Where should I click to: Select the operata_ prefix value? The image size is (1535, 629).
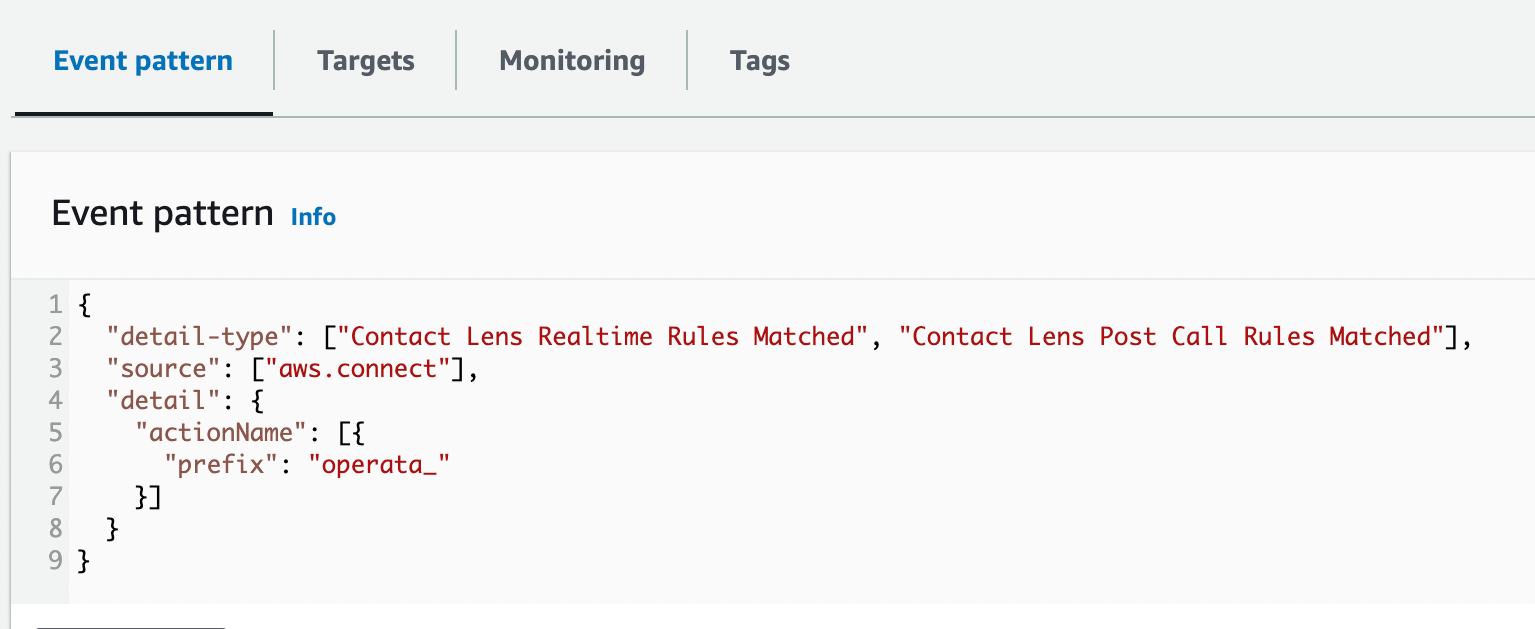click(x=379, y=464)
